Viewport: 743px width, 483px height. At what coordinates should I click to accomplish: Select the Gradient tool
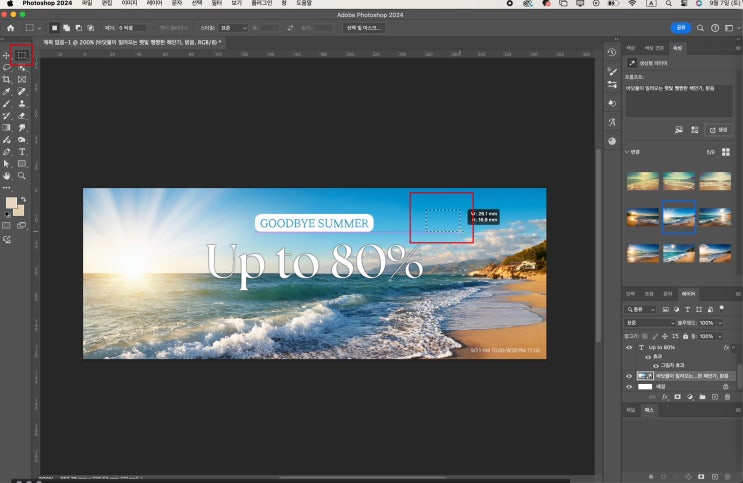pyautogui.click(x=6, y=128)
